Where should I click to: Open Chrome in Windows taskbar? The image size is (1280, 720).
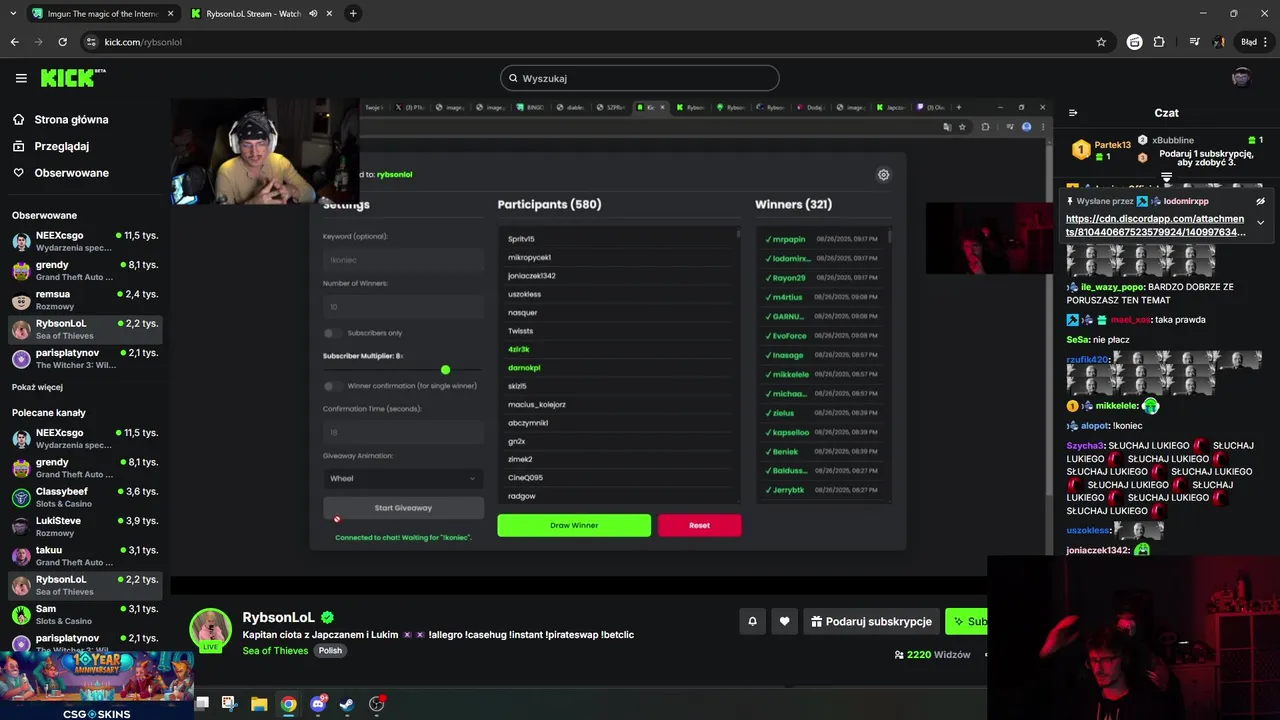(x=288, y=704)
